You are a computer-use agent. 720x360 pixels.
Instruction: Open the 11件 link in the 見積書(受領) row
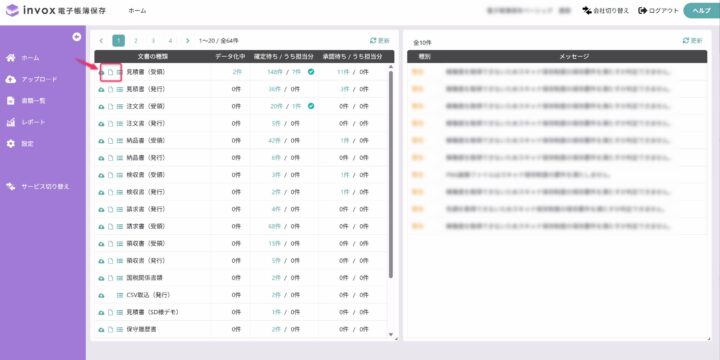tap(343, 72)
